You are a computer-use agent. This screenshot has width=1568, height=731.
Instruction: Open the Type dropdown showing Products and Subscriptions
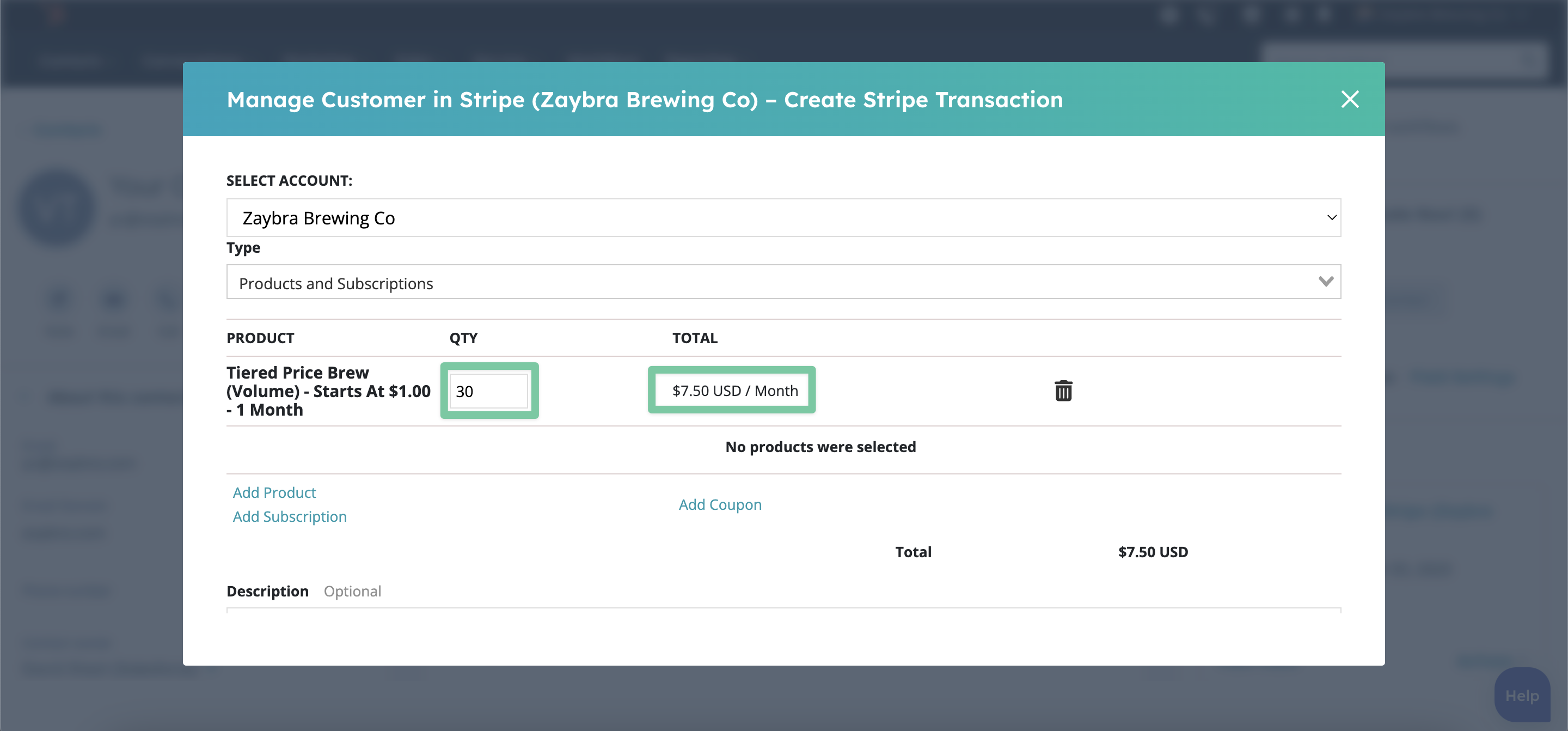click(783, 282)
